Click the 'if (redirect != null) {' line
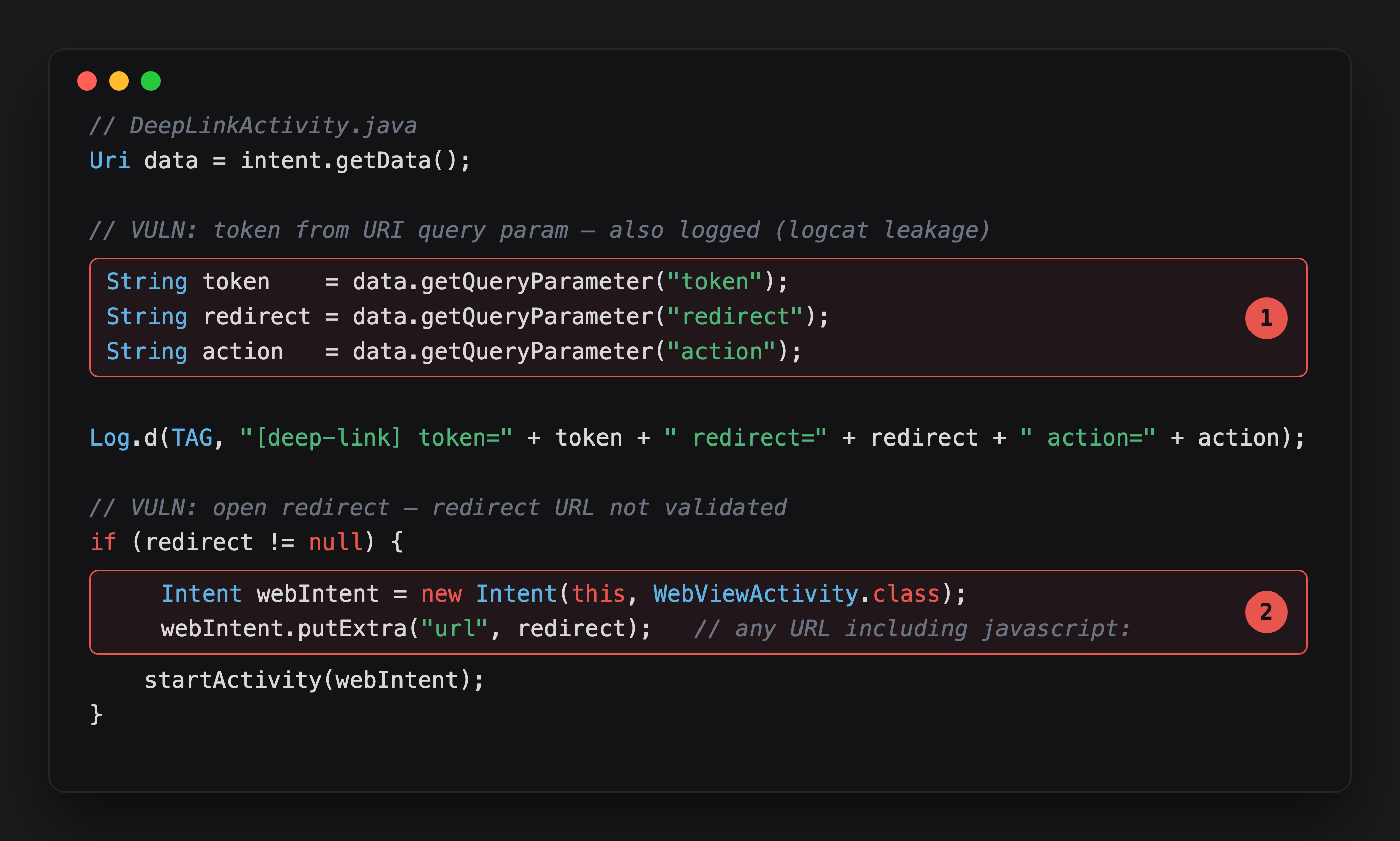Viewport: 1400px width, 841px height. click(246, 542)
